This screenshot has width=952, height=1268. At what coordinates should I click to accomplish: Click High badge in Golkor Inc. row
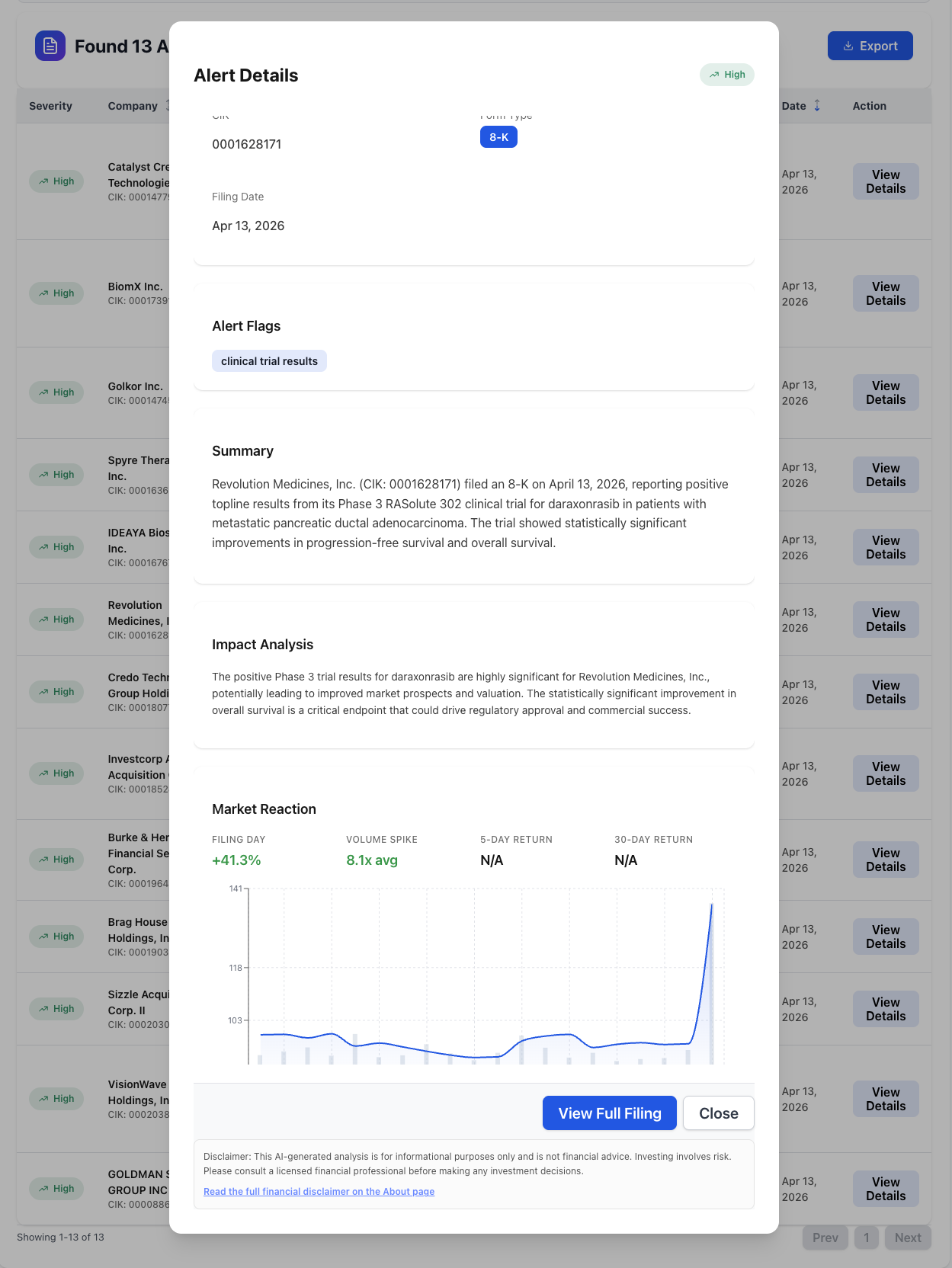click(56, 392)
